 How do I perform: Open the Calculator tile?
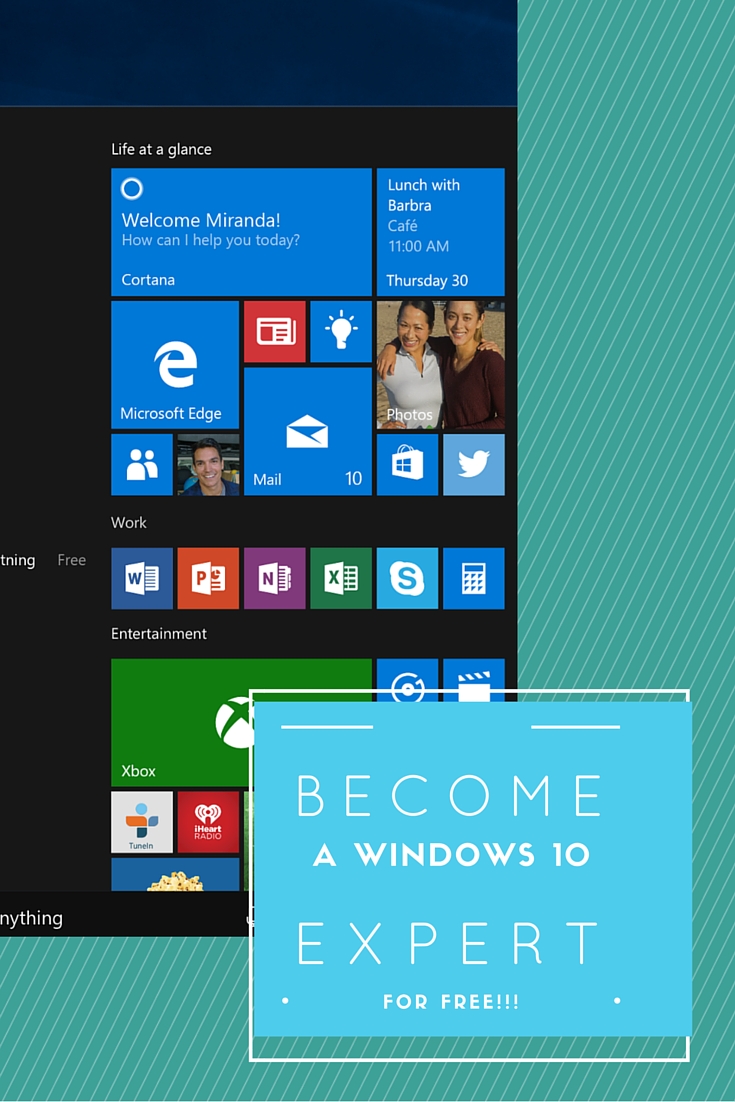click(x=474, y=578)
